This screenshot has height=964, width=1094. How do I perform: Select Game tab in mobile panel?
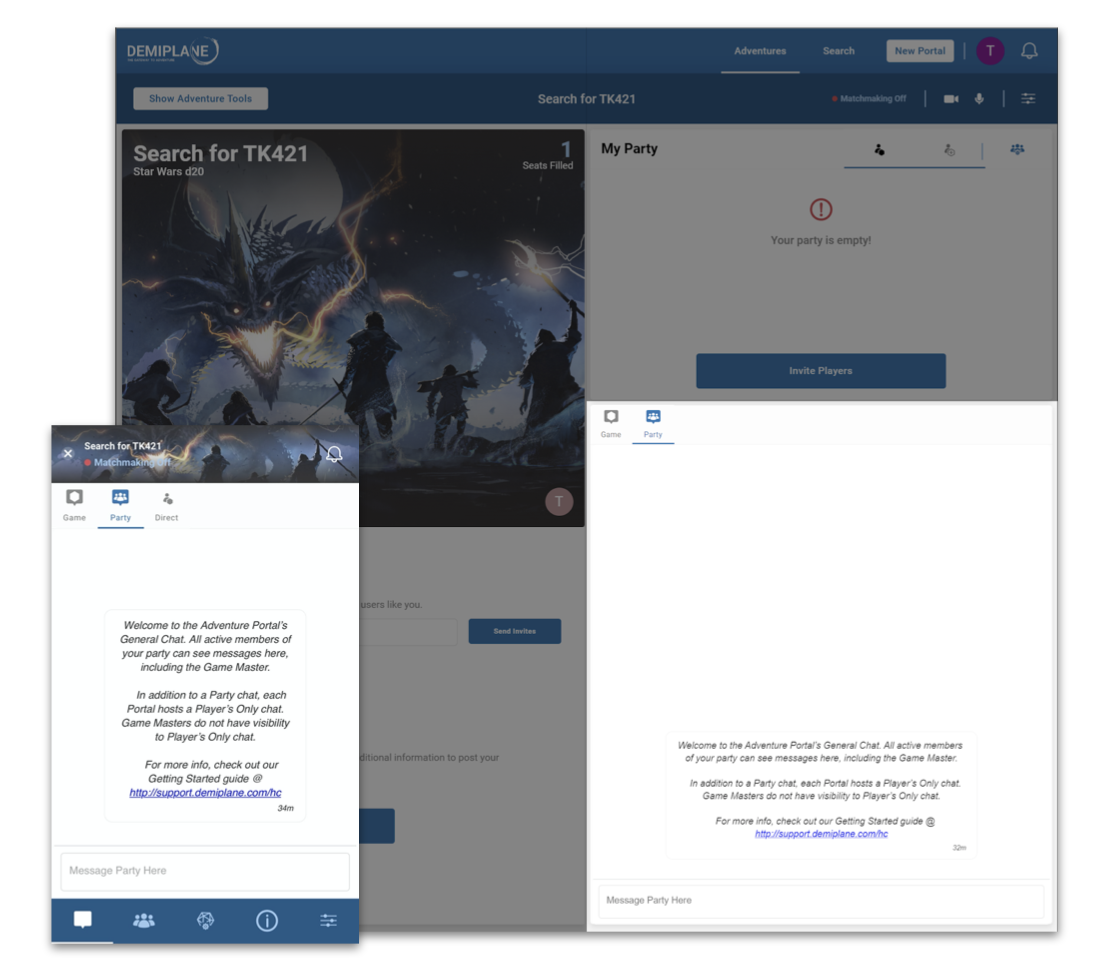pos(74,505)
